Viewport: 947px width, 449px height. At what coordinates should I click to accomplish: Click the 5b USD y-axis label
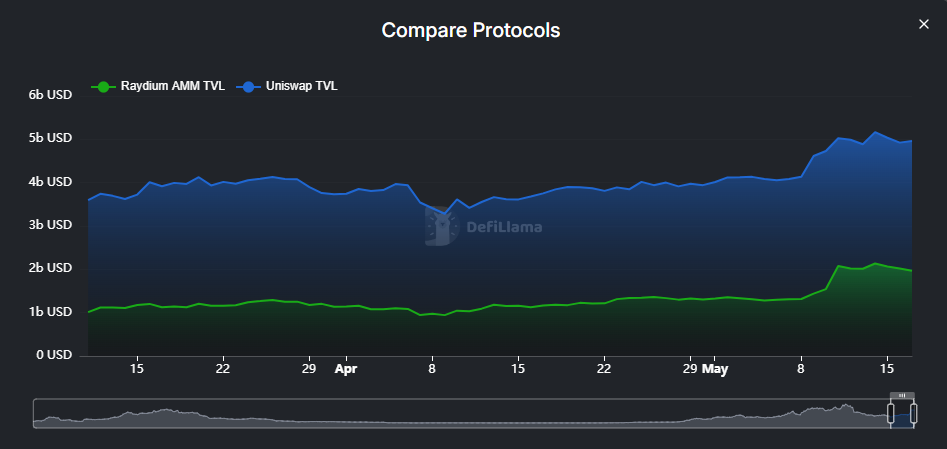click(x=50, y=138)
